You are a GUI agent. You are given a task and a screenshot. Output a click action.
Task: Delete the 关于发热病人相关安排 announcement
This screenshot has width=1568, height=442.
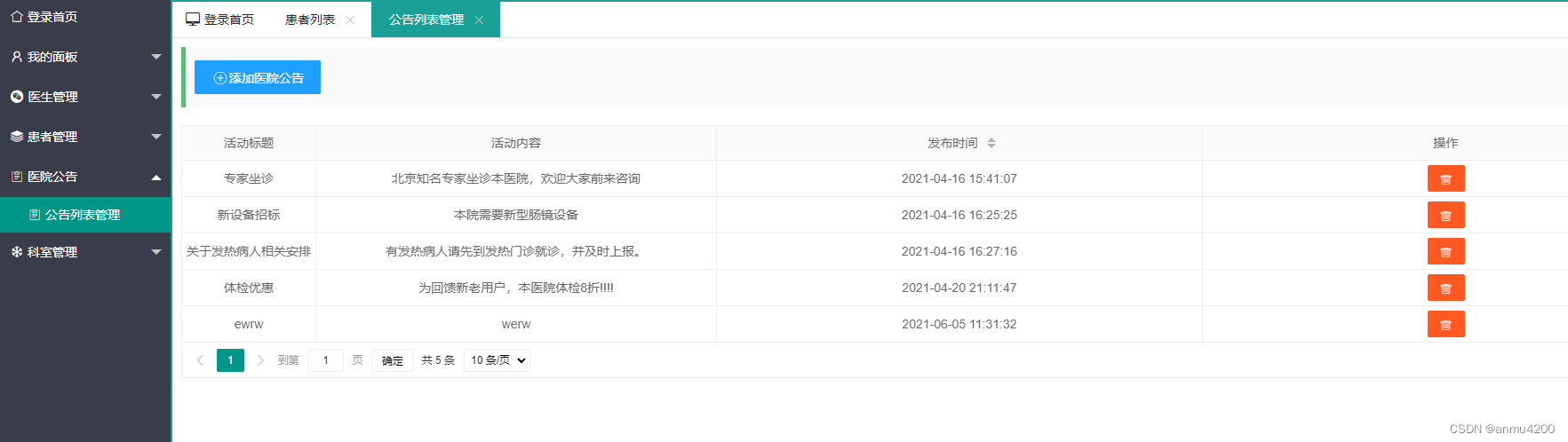coord(1445,251)
